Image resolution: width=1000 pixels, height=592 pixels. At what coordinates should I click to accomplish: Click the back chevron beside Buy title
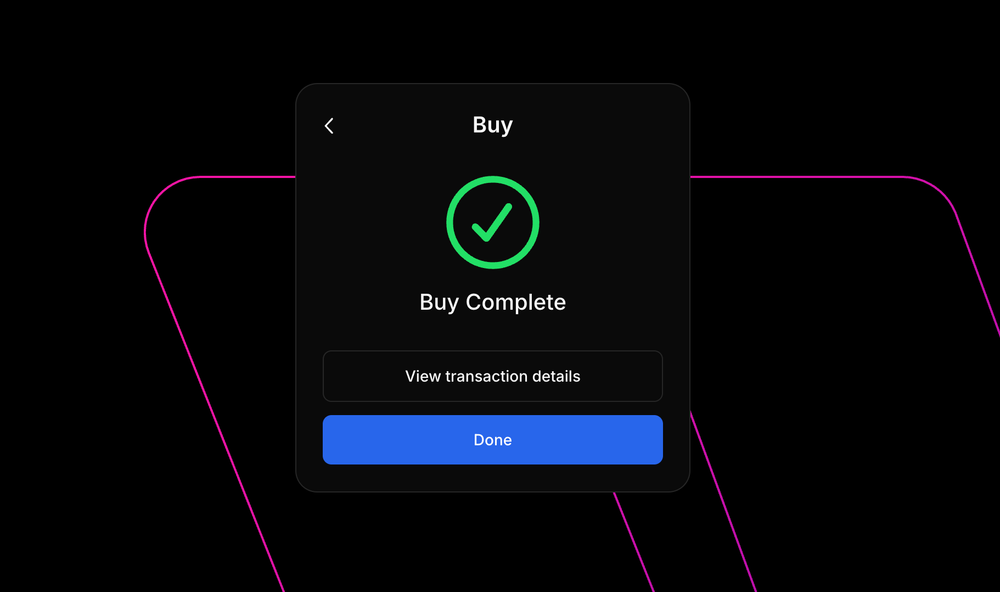point(329,126)
